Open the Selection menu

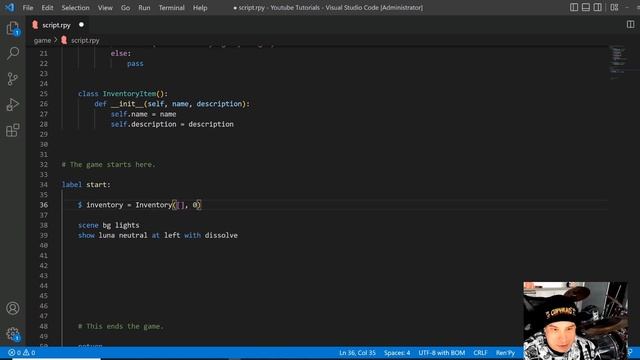76,8
